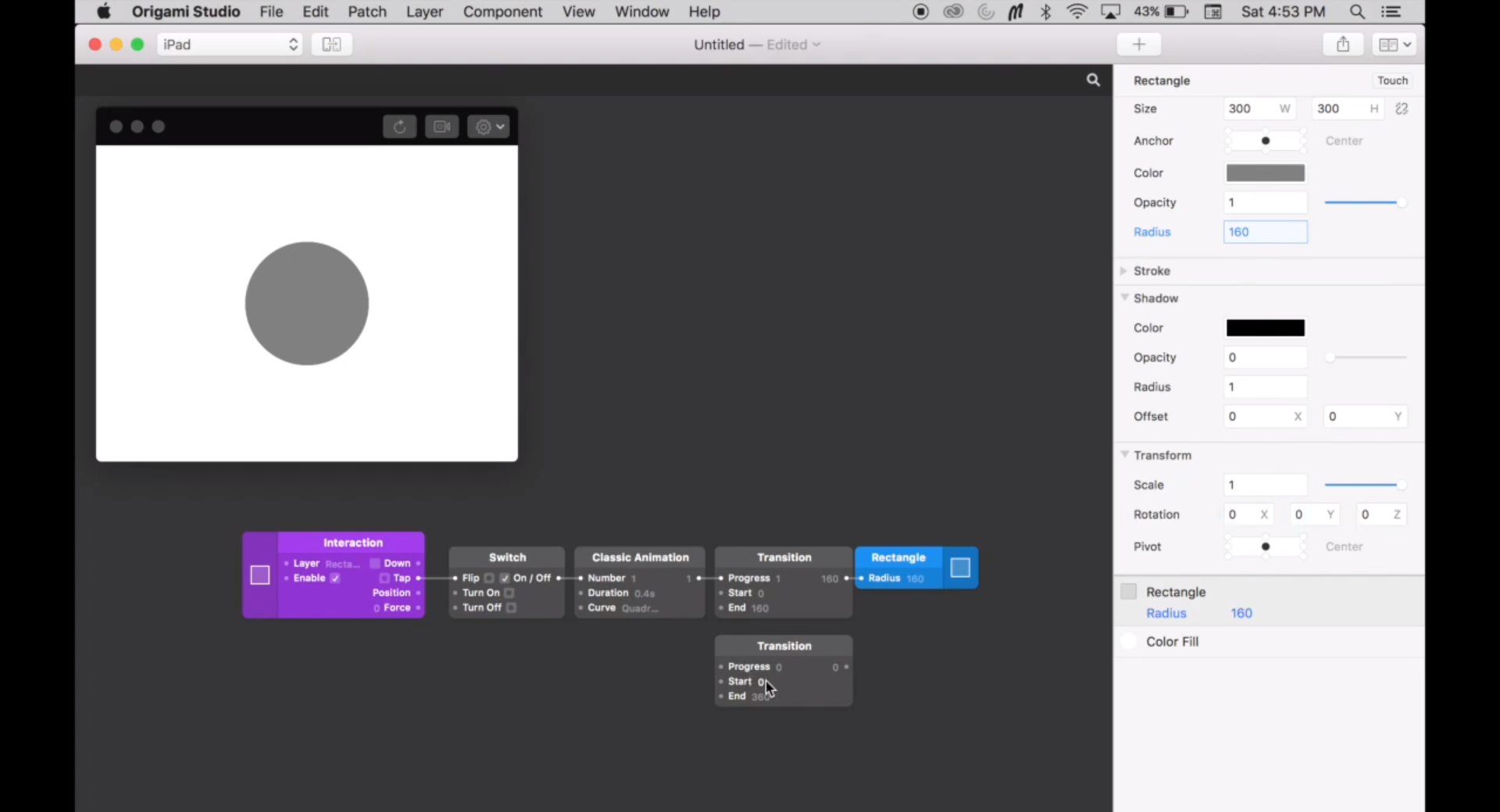Toggle the Enable checkbox in Interaction patch
Viewport: 1500px width, 812px height.
(335, 578)
